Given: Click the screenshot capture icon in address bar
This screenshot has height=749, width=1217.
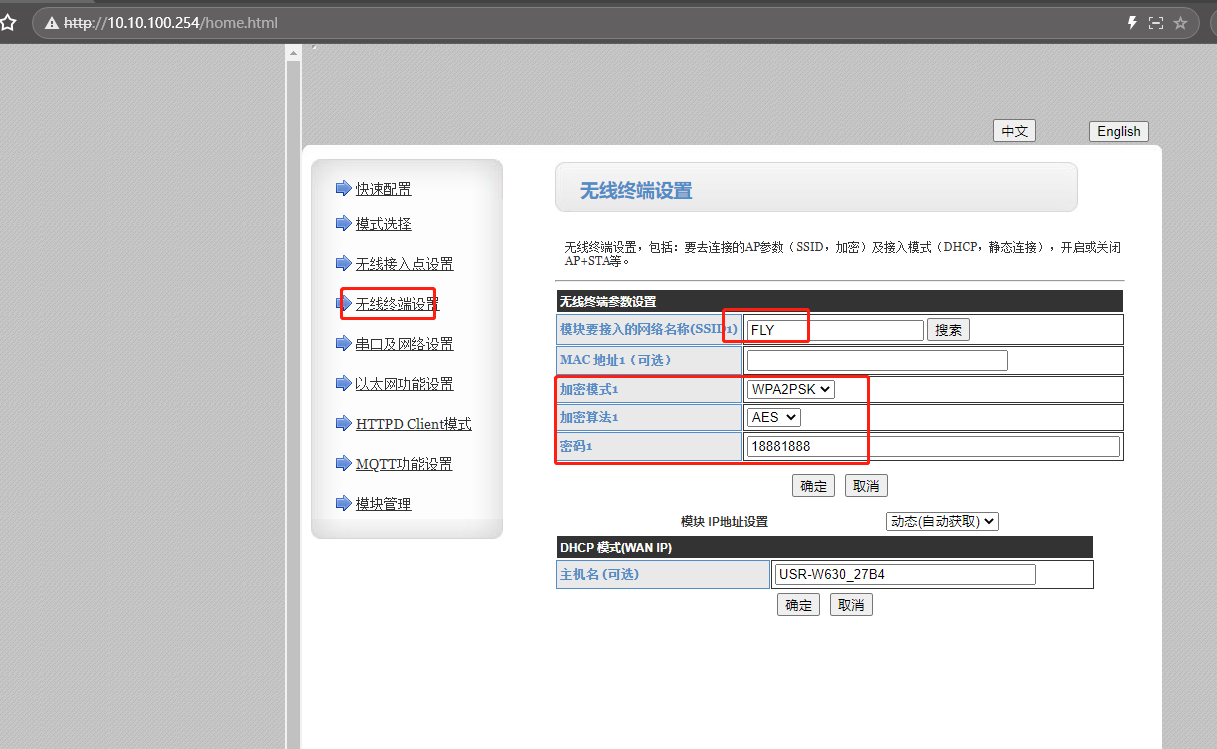Looking at the screenshot, I should (1156, 23).
